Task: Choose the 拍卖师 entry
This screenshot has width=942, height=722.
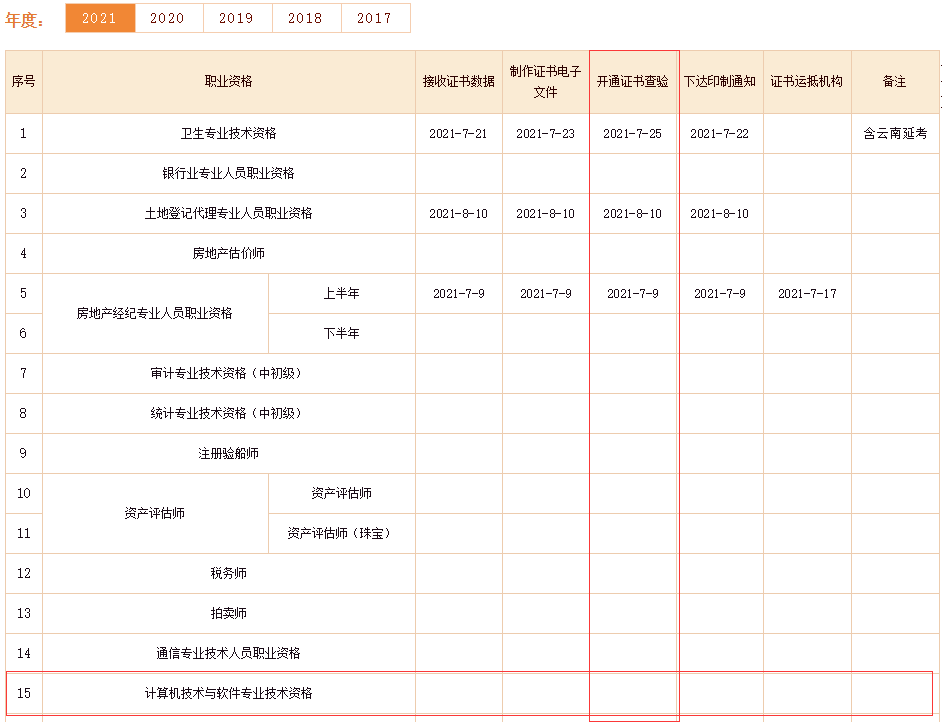Action: click(228, 613)
